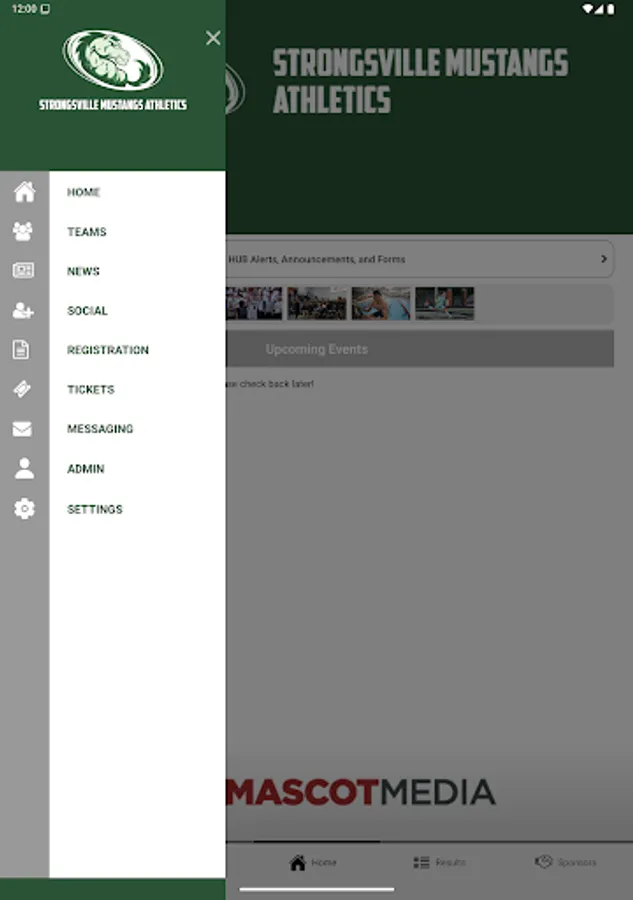Open HUB Alerts, Announcements, and Forms row
Screen dimensions: 633x900
(420, 259)
